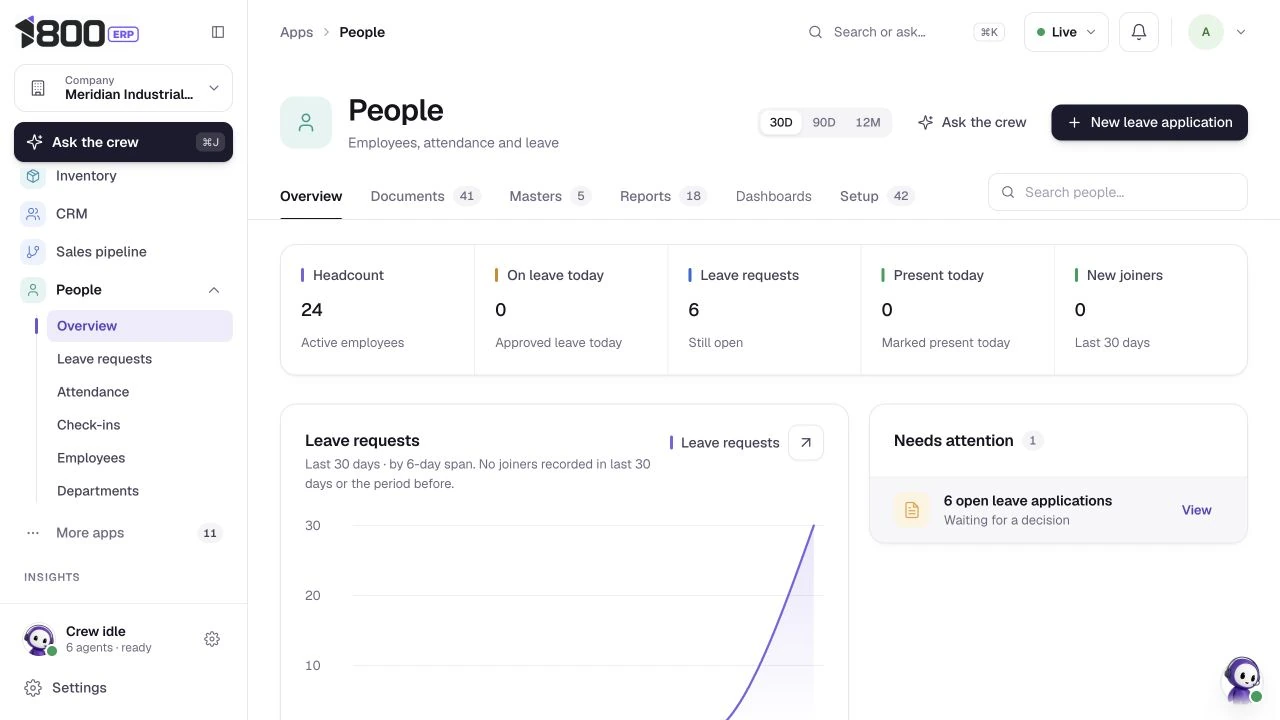Click the Crew idle mascot avatar
Screen dimensions: 1280x720
click(39, 639)
